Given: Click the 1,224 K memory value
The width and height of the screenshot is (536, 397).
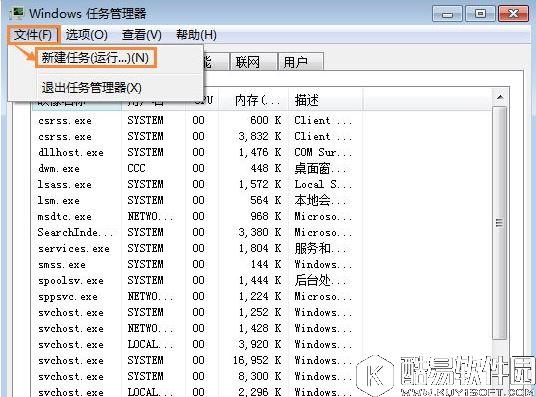Looking at the screenshot, I should click(x=260, y=296).
